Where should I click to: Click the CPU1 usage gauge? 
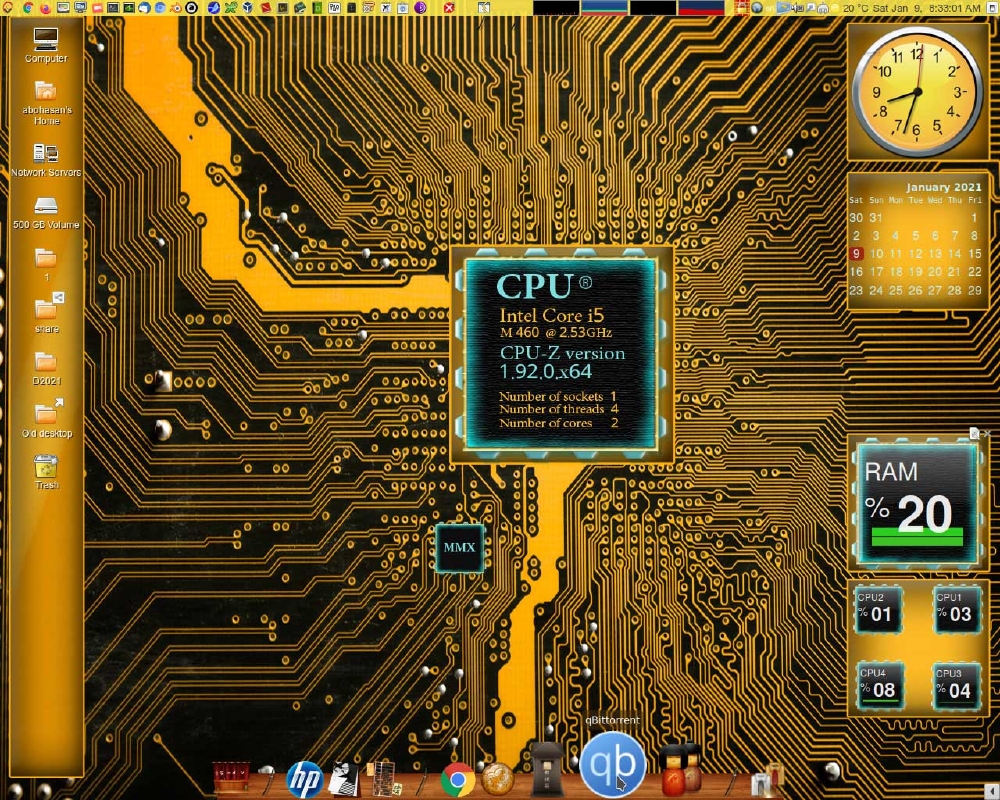pos(955,609)
